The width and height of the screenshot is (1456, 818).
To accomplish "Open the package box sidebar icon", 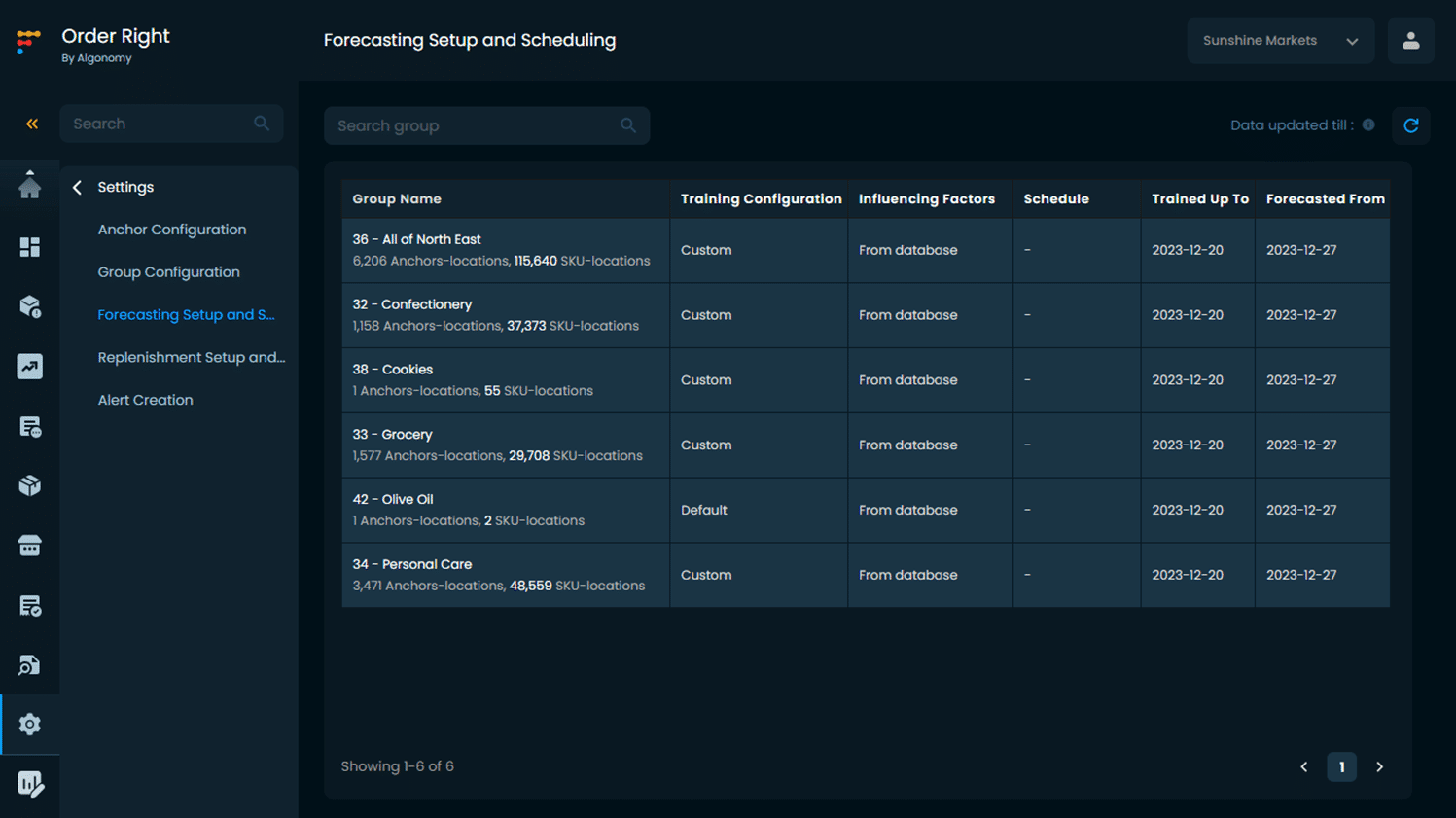I will click(x=30, y=486).
